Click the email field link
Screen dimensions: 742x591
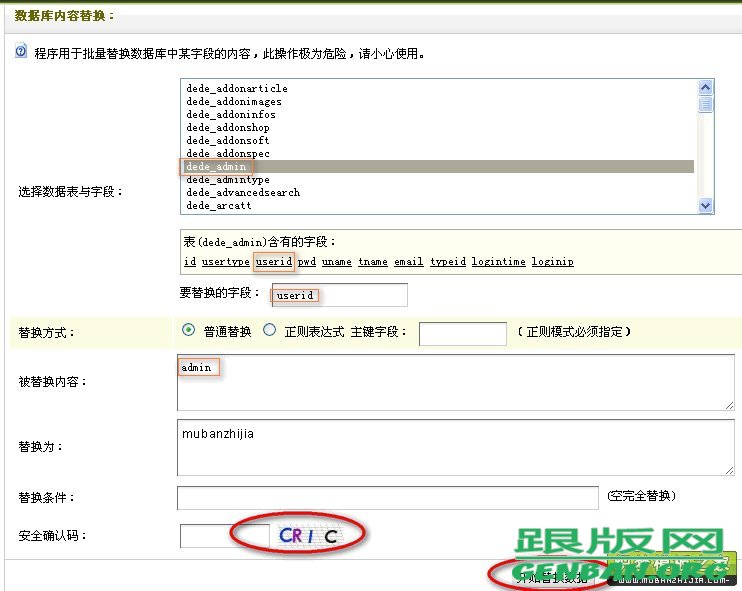tap(408, 262)
